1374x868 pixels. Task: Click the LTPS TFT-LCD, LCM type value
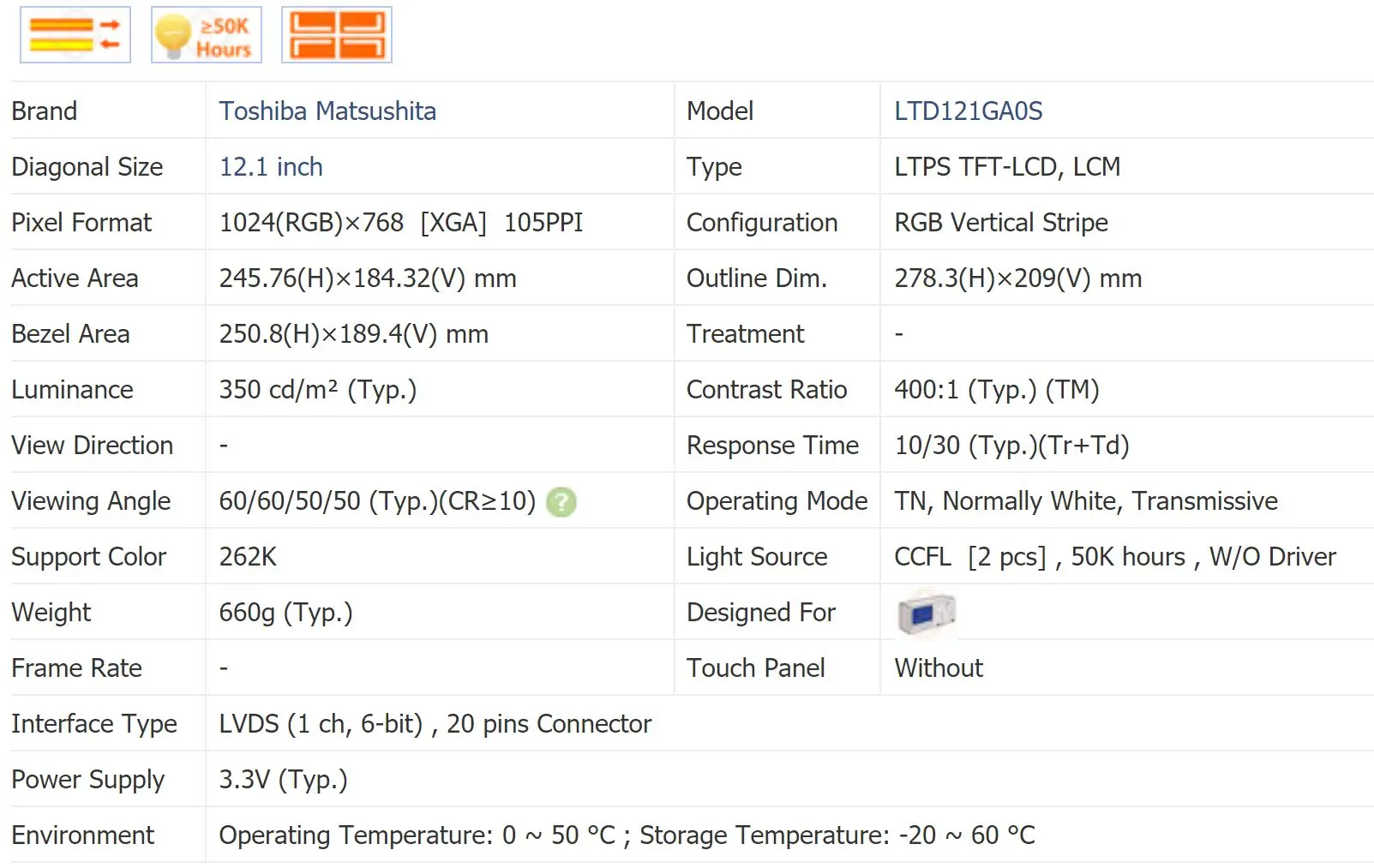tap(1007, 167)
